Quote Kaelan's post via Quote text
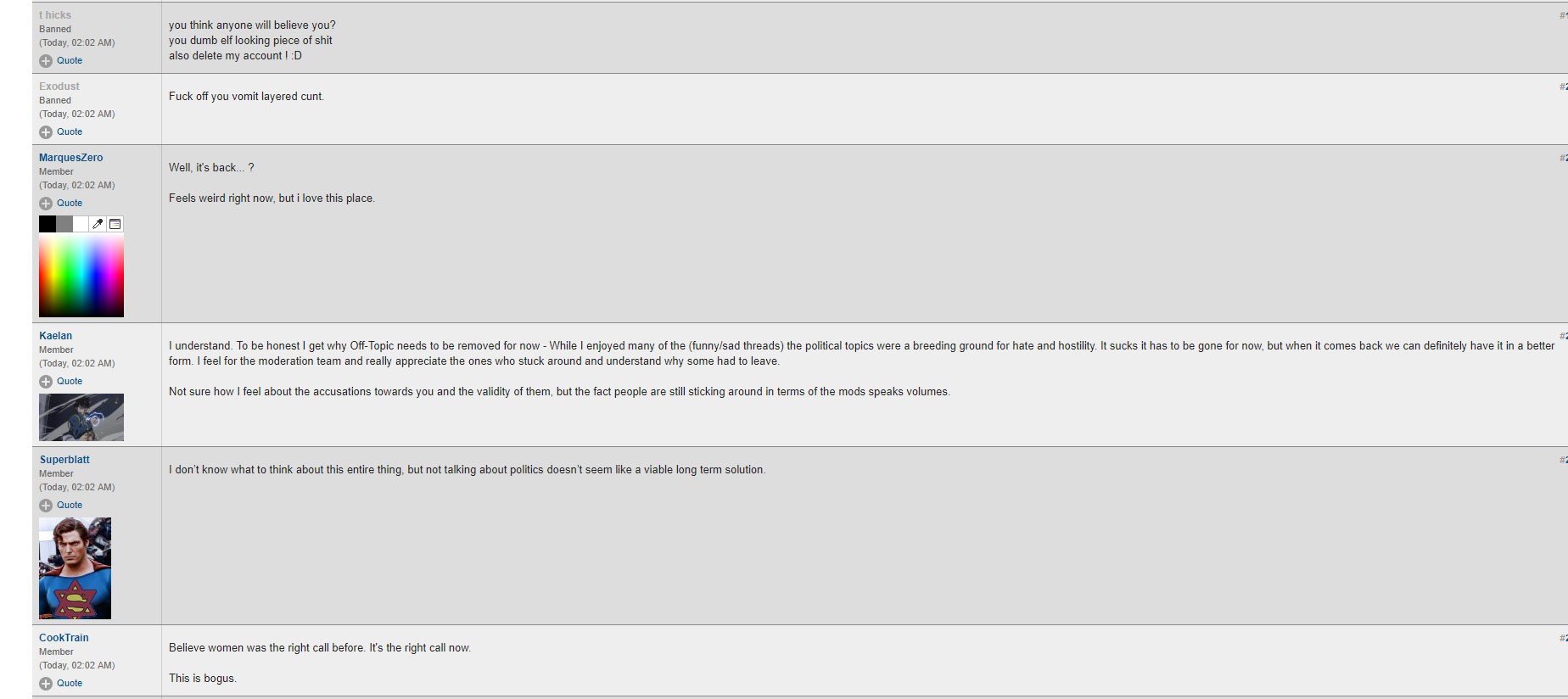 (70, 382)
